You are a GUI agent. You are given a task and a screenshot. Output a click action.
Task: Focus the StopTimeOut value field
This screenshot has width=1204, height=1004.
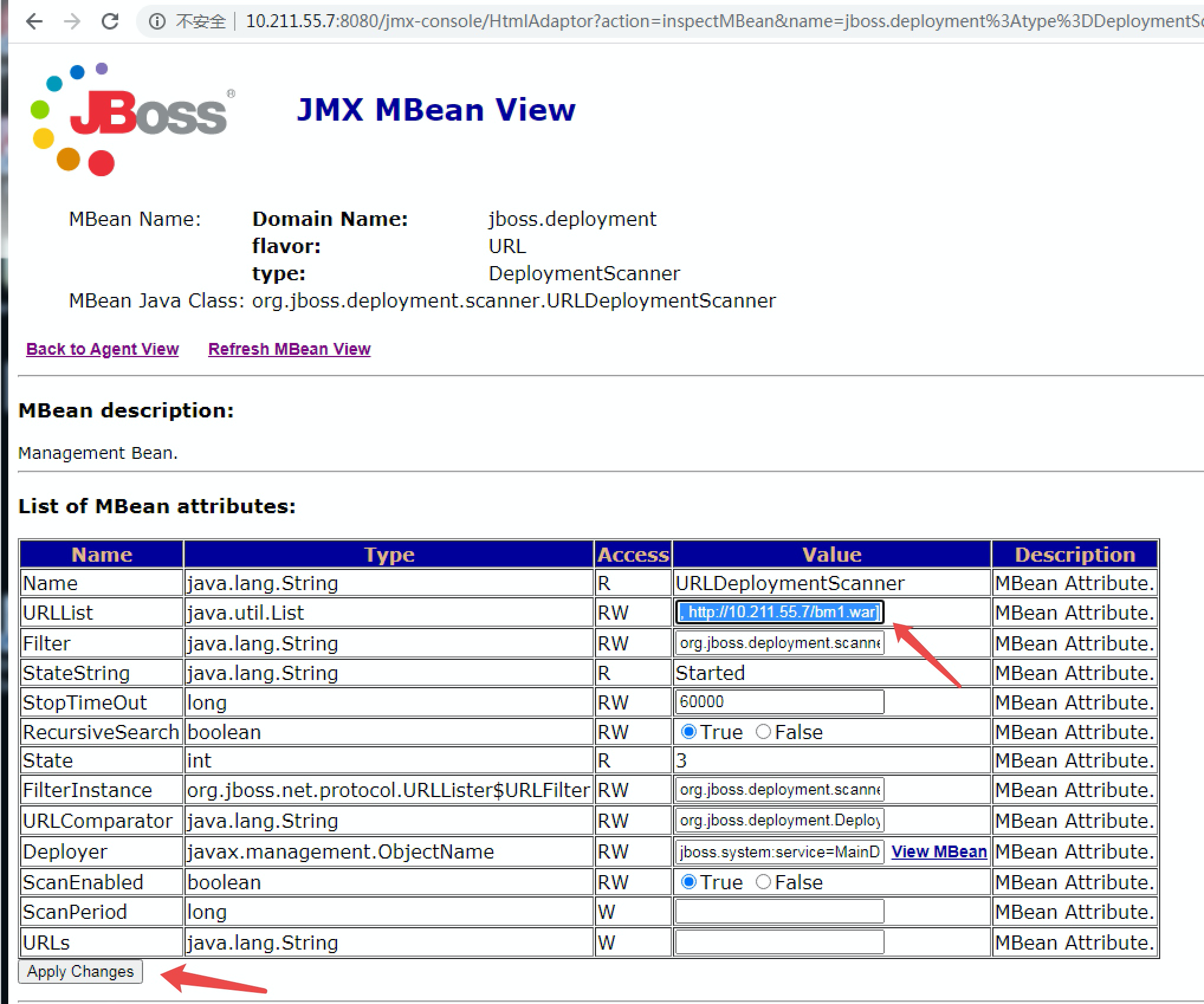click(x=779, y=702)
